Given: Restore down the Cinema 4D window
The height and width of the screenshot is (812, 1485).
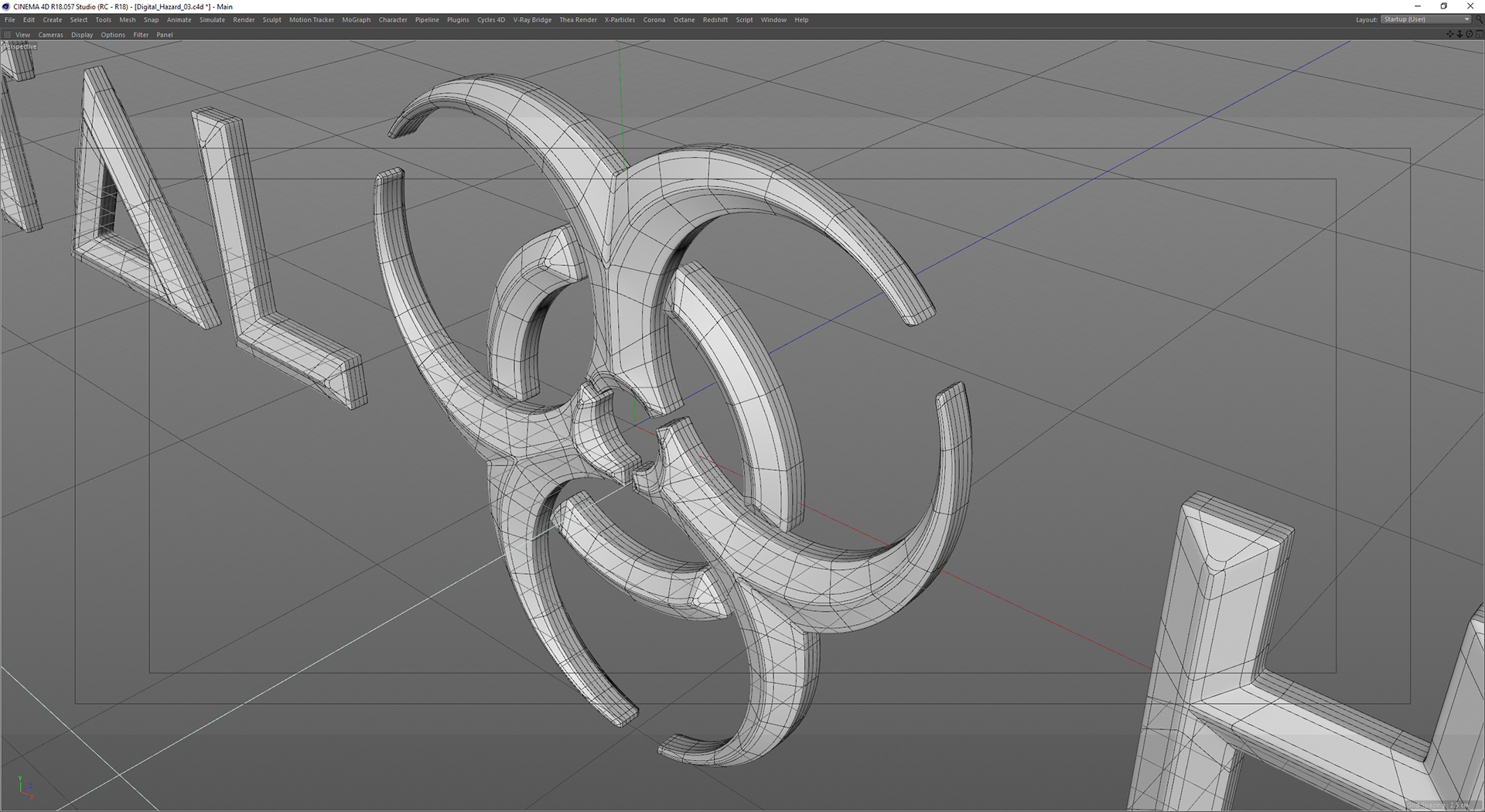Looking at the screenshot, I should coord(1443,6).
